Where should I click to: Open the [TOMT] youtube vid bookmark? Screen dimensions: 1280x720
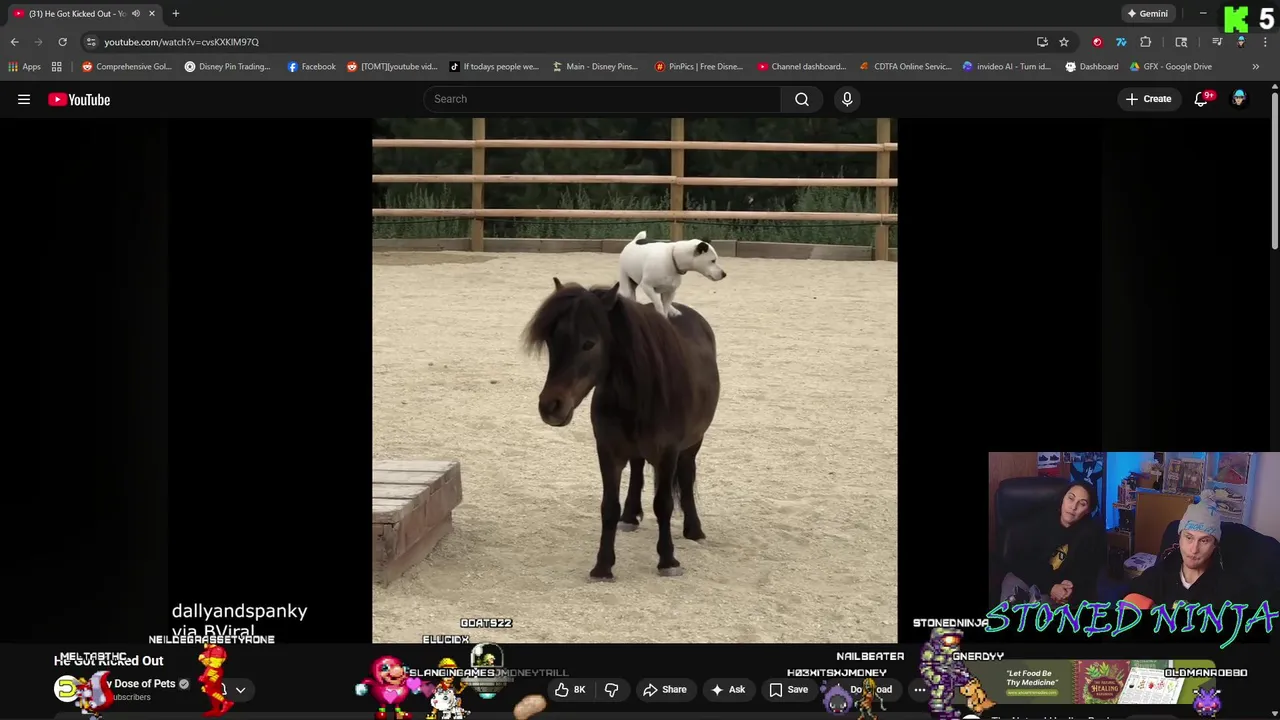click(392, 67)
